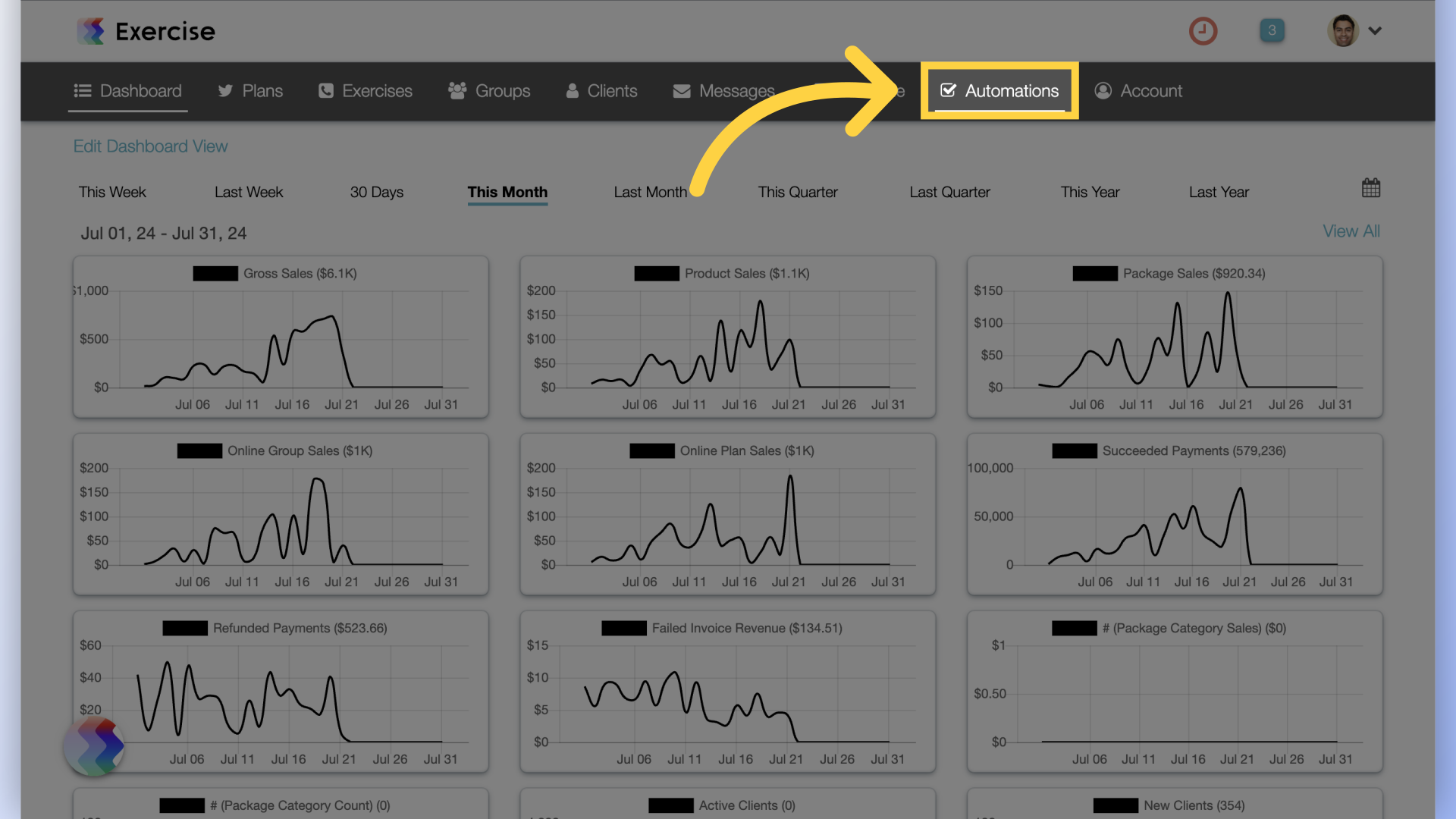Toggle the Active Clients legend swatch

pyautogui.click(x=671, y=806)
